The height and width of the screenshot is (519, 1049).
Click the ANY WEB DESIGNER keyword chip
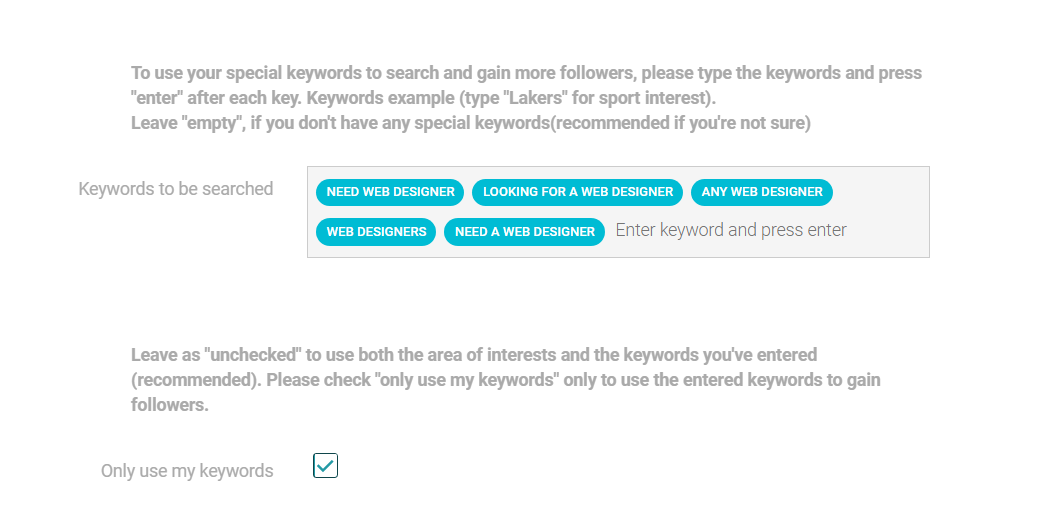761,192
